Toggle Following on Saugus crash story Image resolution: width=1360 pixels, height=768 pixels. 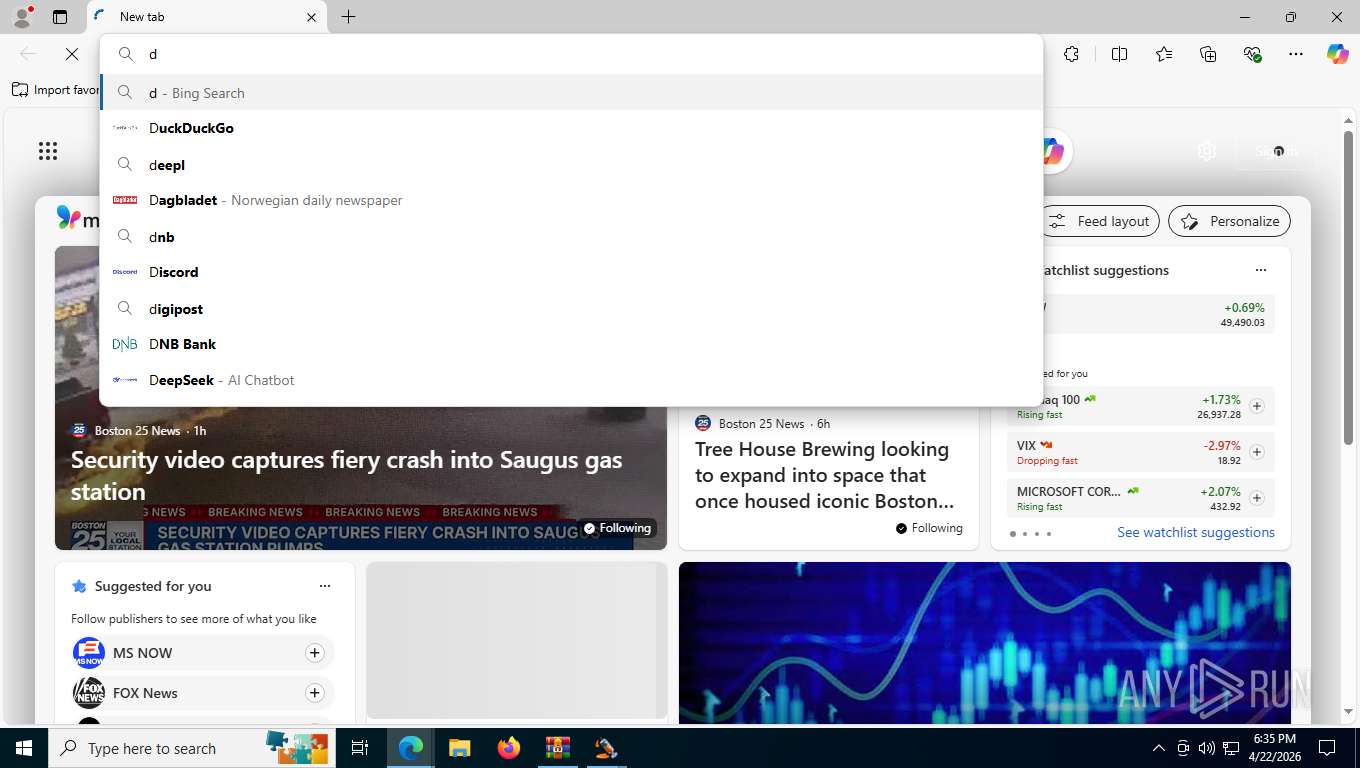[618, 528]
